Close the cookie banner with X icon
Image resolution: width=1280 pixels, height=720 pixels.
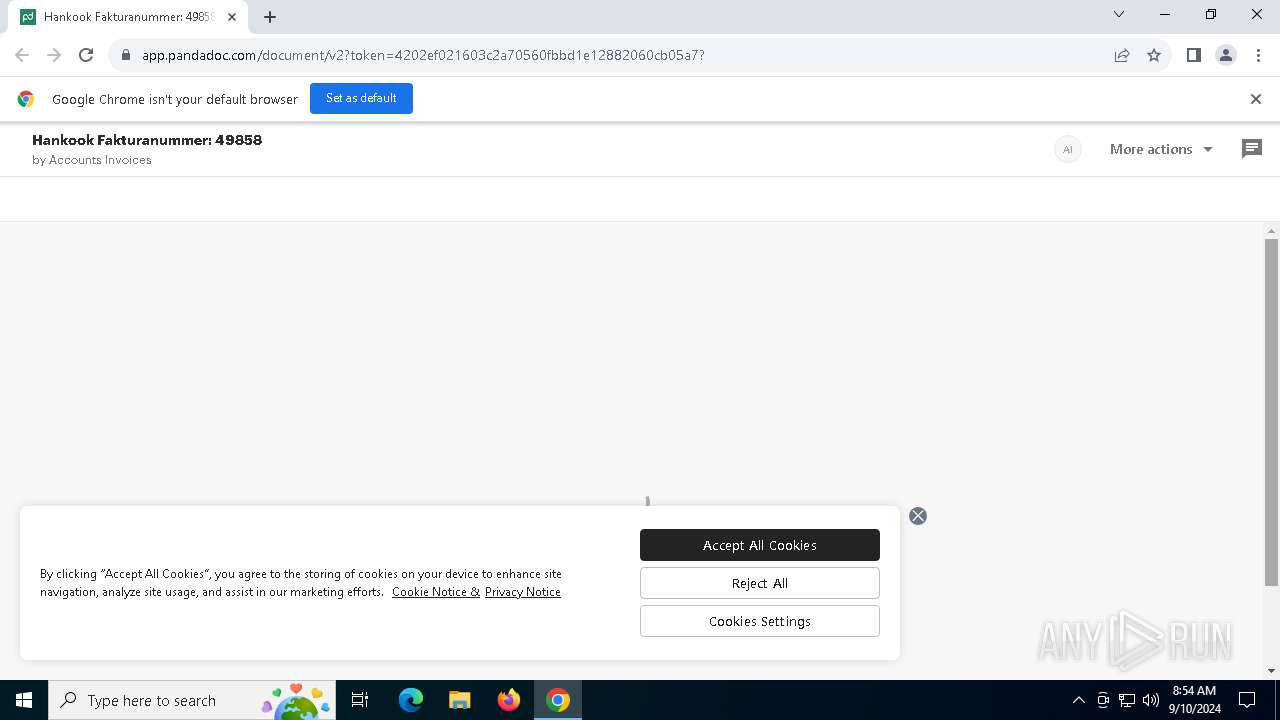click(x=918, y=516)
